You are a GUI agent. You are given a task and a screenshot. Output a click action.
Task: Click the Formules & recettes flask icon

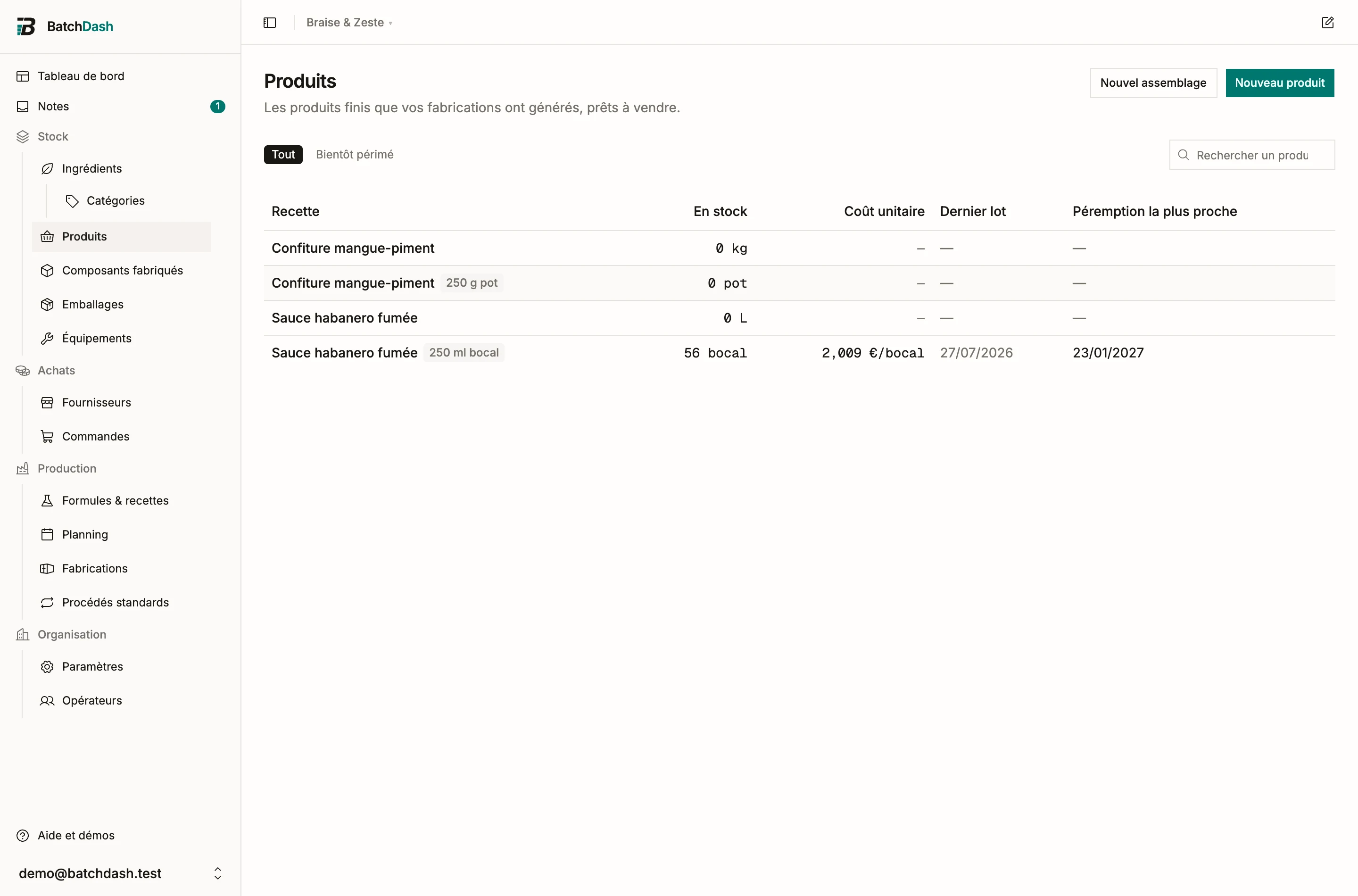(48, 500)
